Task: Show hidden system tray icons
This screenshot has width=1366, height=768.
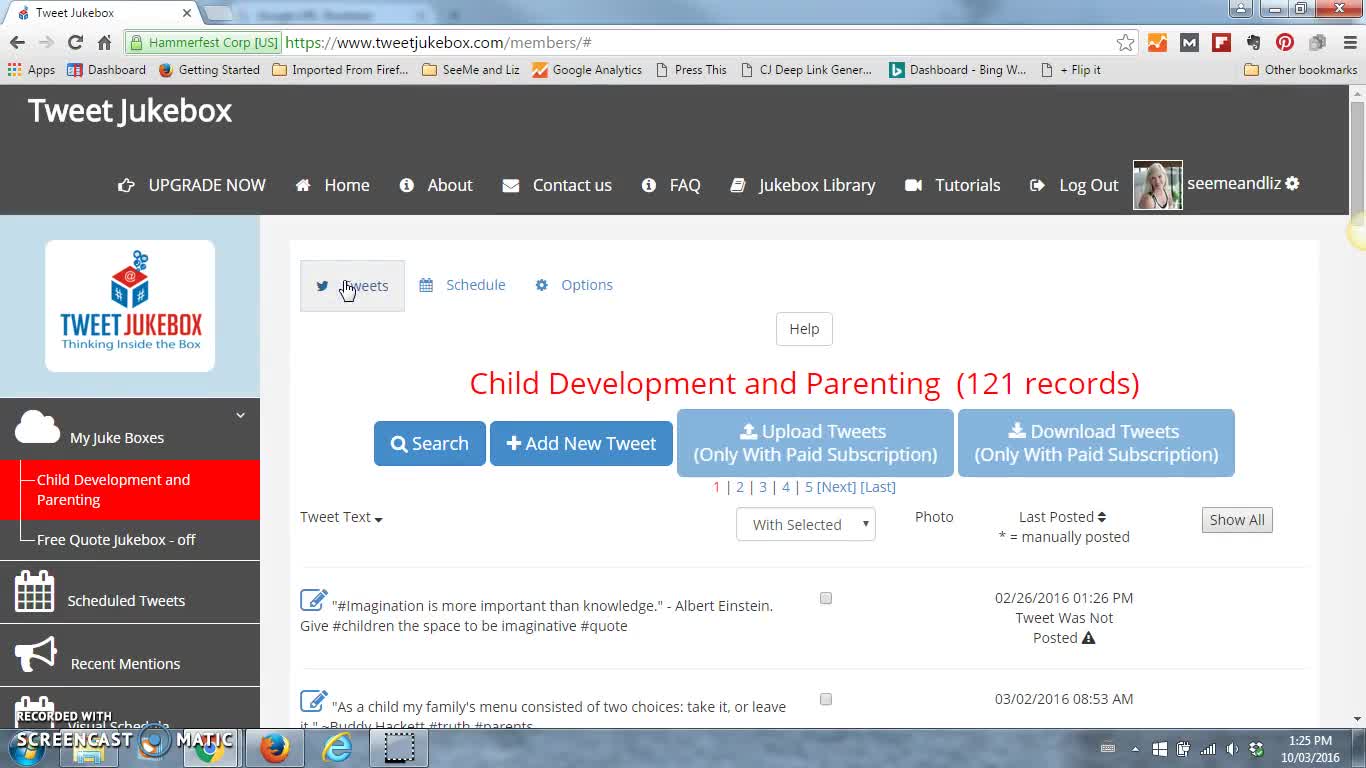Action: pos(1135,749)
